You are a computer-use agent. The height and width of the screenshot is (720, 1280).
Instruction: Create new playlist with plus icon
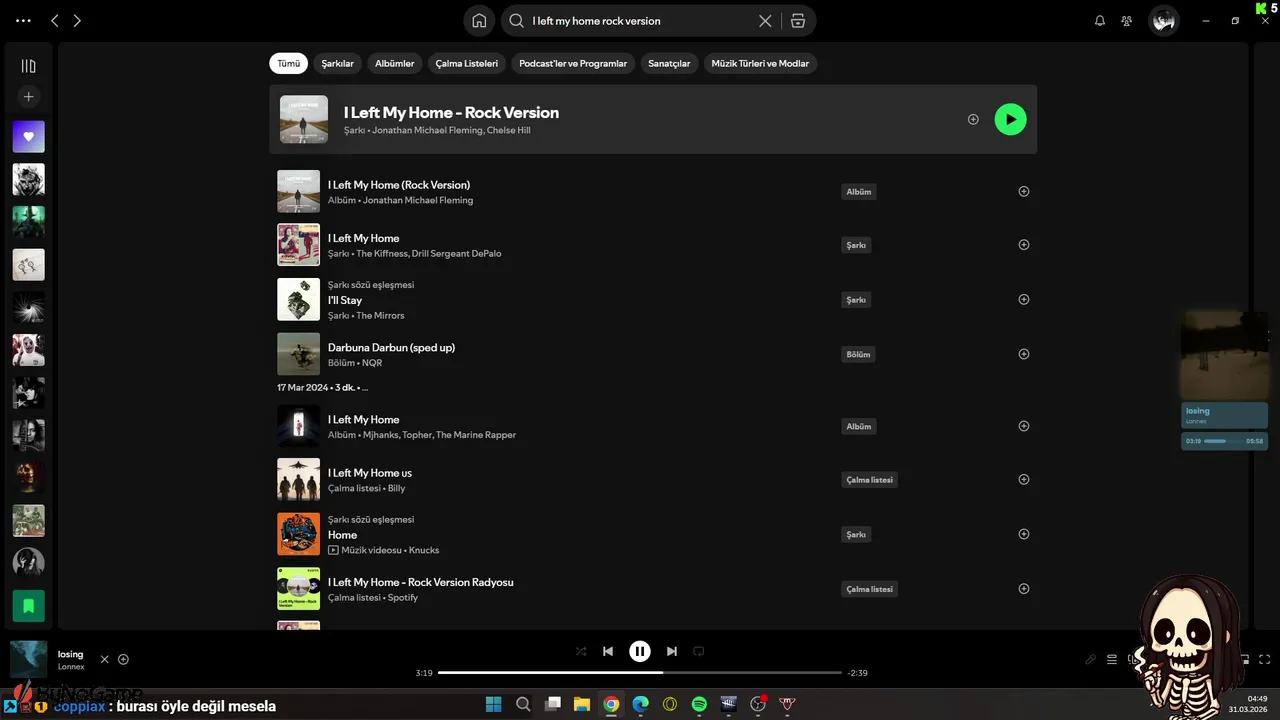click(28, 97)
